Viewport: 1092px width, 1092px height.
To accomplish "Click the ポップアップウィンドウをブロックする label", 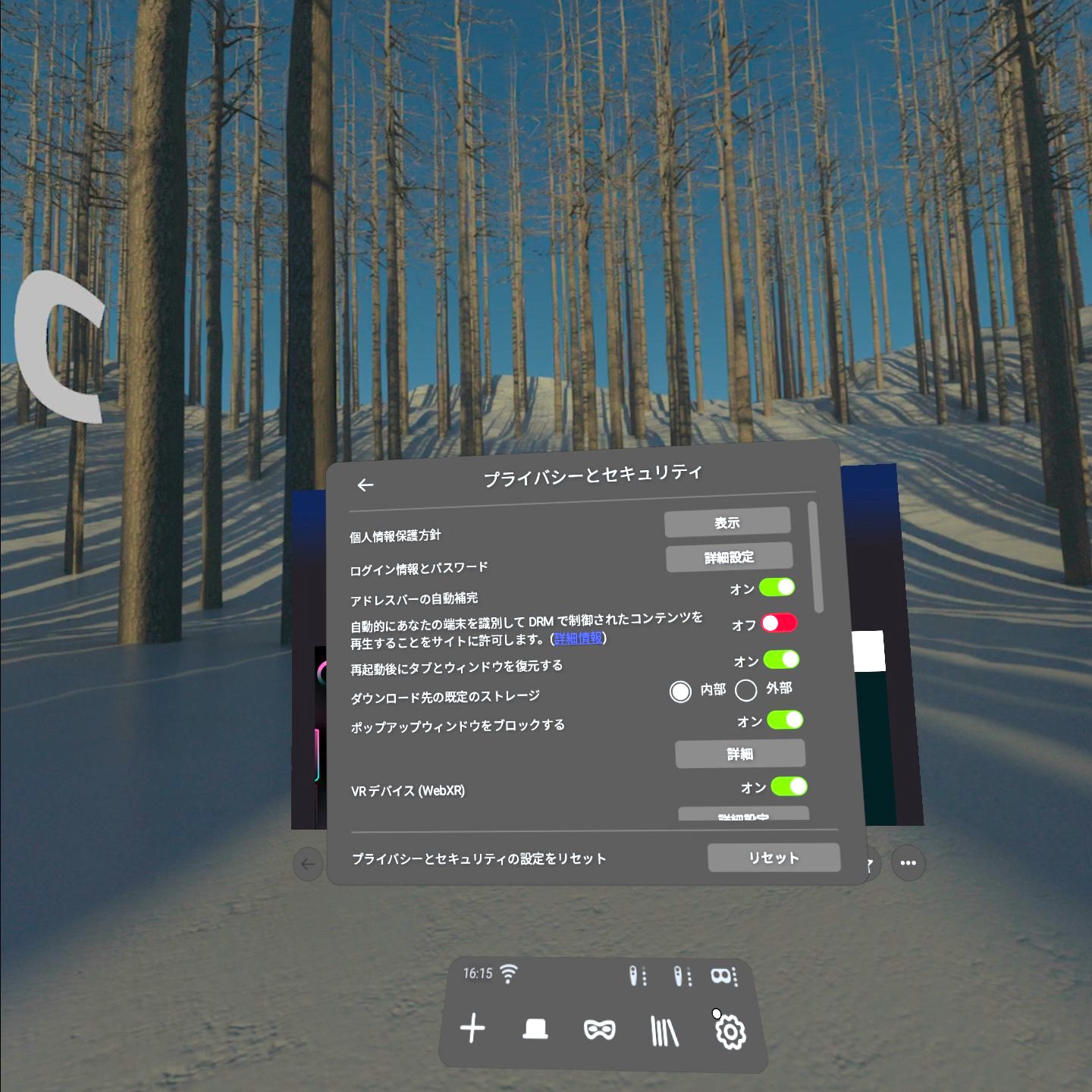I will [x=458, y=726].
